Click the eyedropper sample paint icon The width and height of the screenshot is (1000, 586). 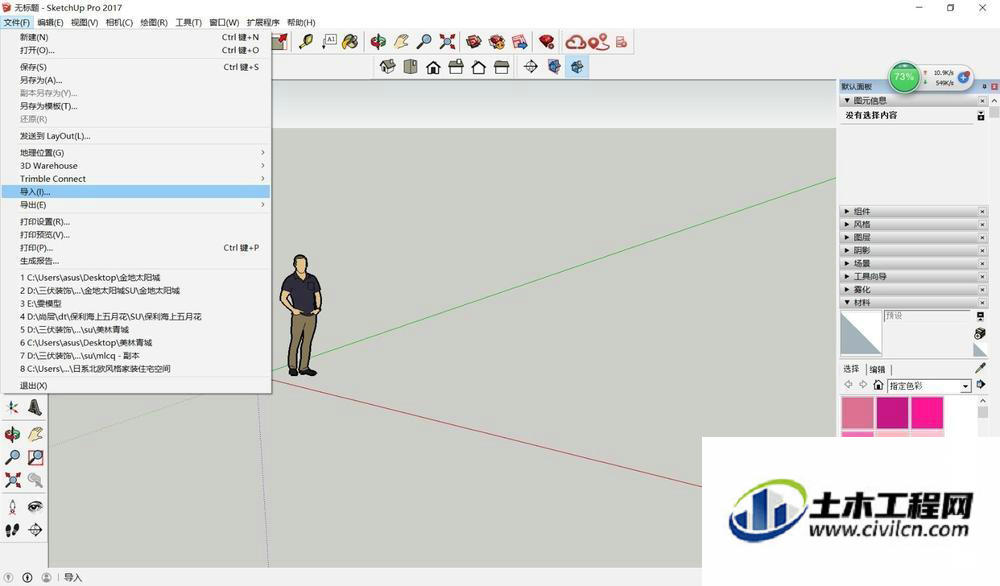click(x=981, y=368)
